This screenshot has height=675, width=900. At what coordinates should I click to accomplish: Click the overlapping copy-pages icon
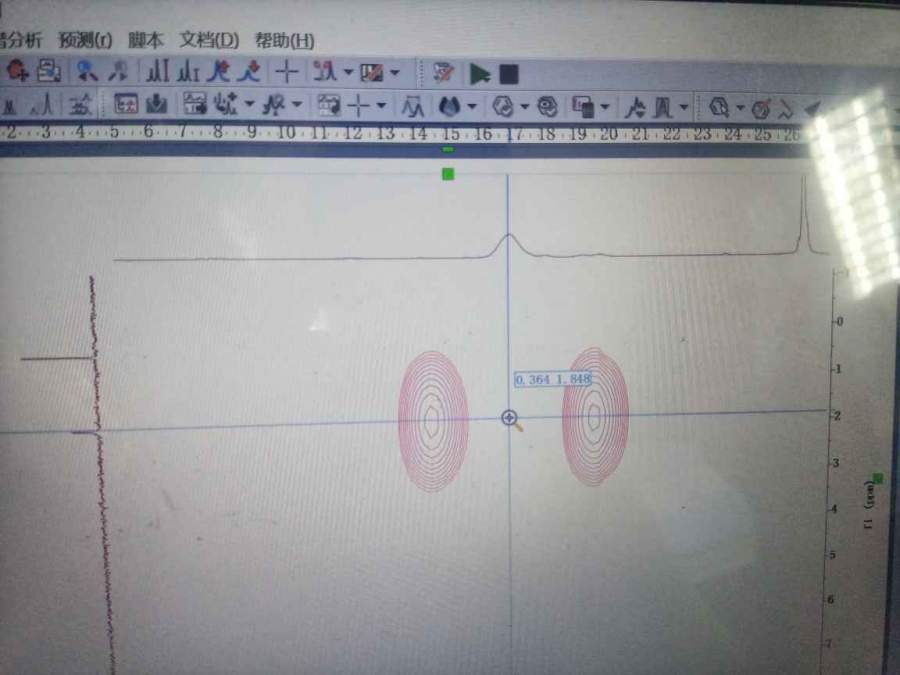[x=584, y=107]
